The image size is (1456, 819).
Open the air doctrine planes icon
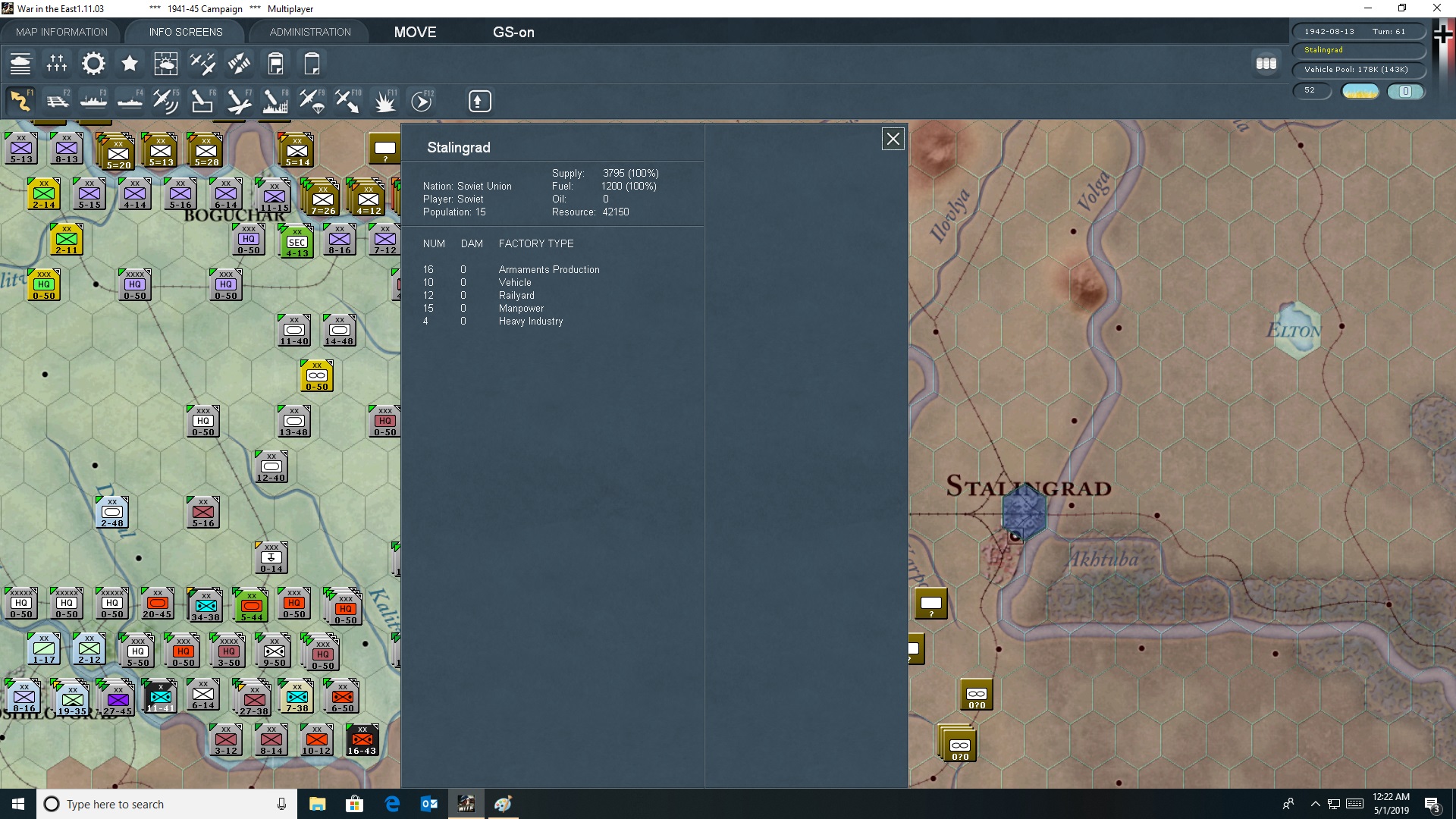[x=202, y=64]
